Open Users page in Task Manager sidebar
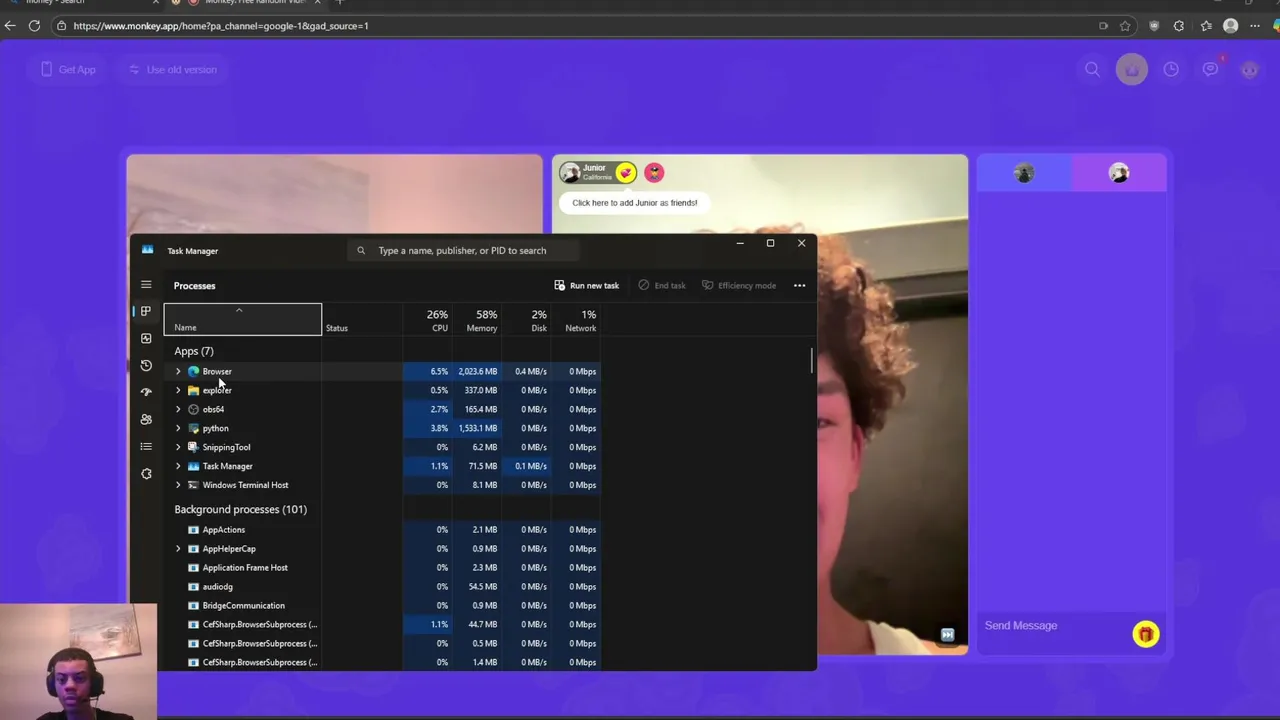 tap(146, 419)
